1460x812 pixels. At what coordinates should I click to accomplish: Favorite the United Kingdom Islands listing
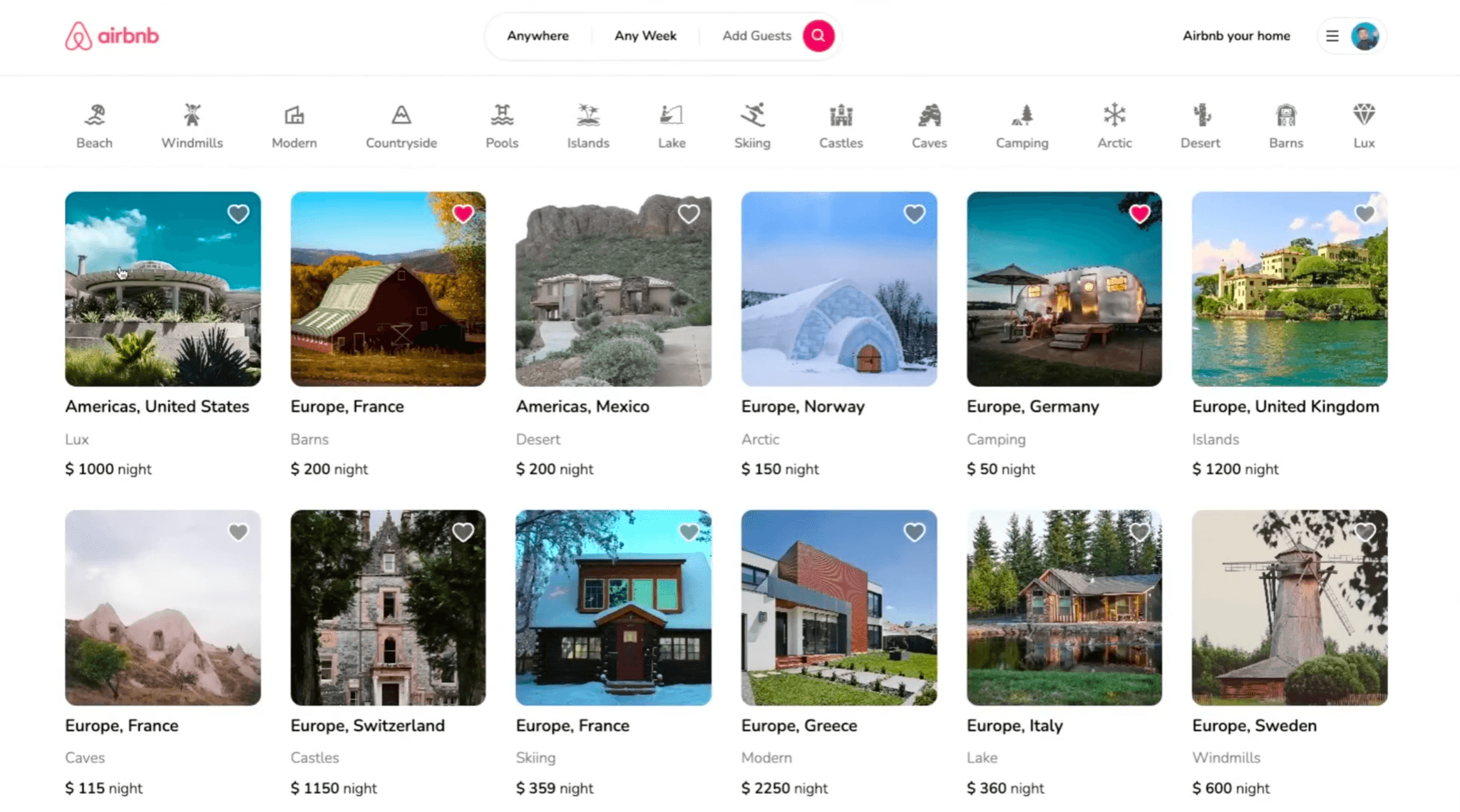click(x=1364, y=214)
